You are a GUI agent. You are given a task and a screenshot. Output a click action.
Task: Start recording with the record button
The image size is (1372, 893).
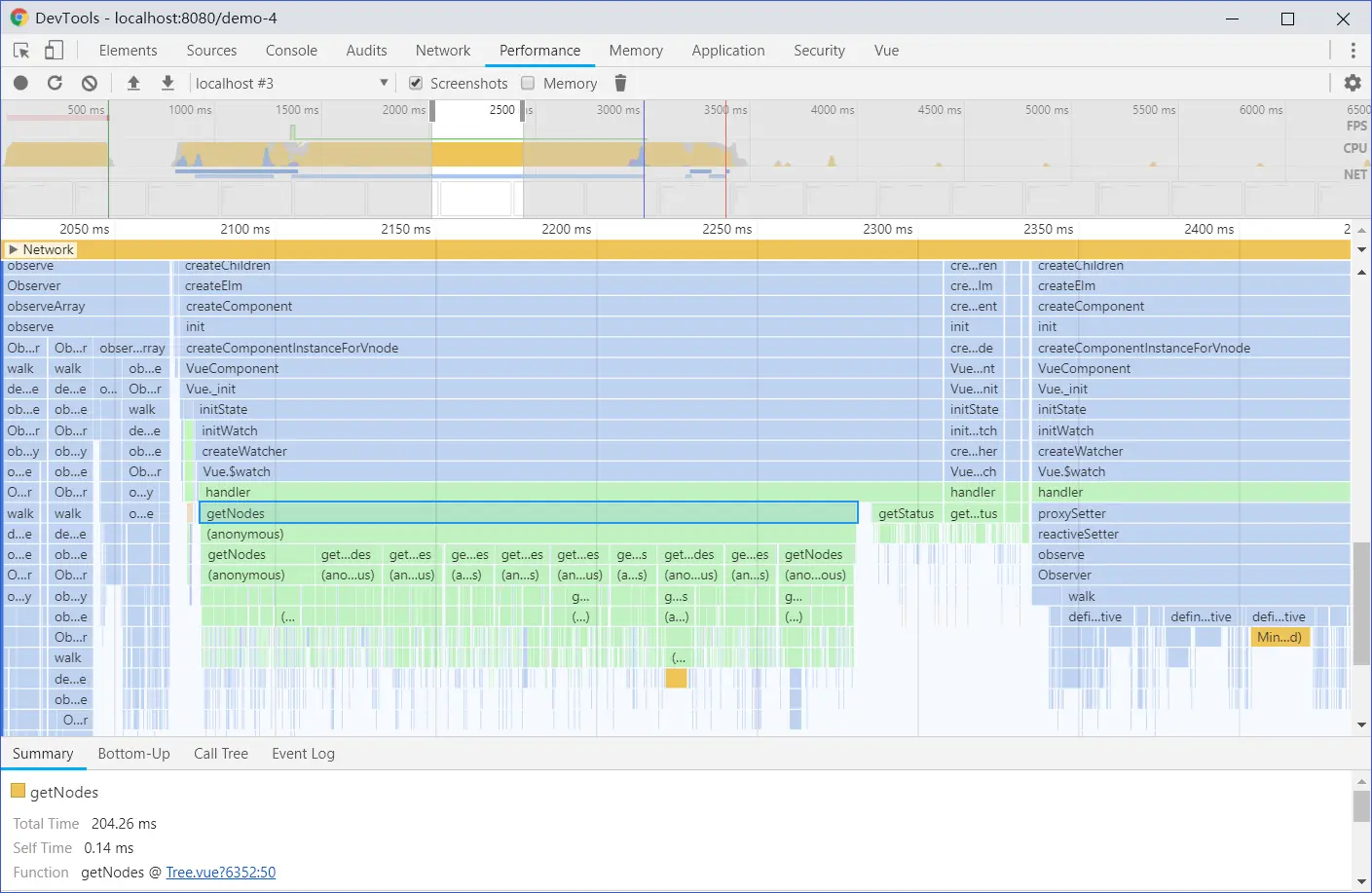point(21,84)
